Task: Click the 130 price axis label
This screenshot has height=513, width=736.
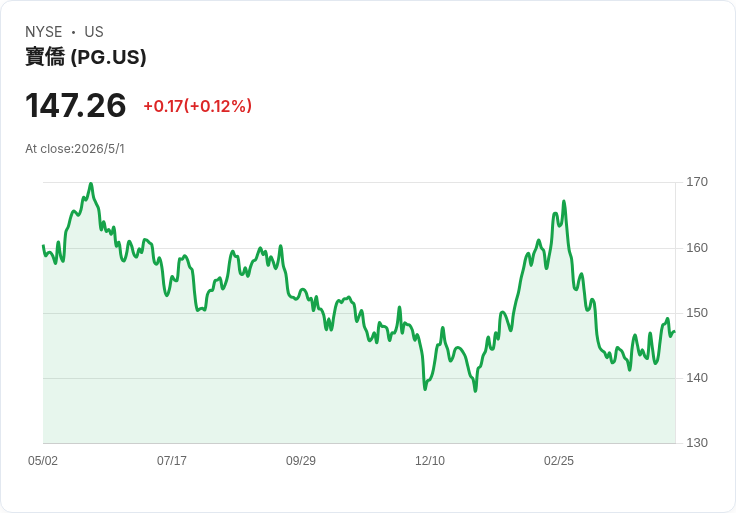Action: (697, 443)
